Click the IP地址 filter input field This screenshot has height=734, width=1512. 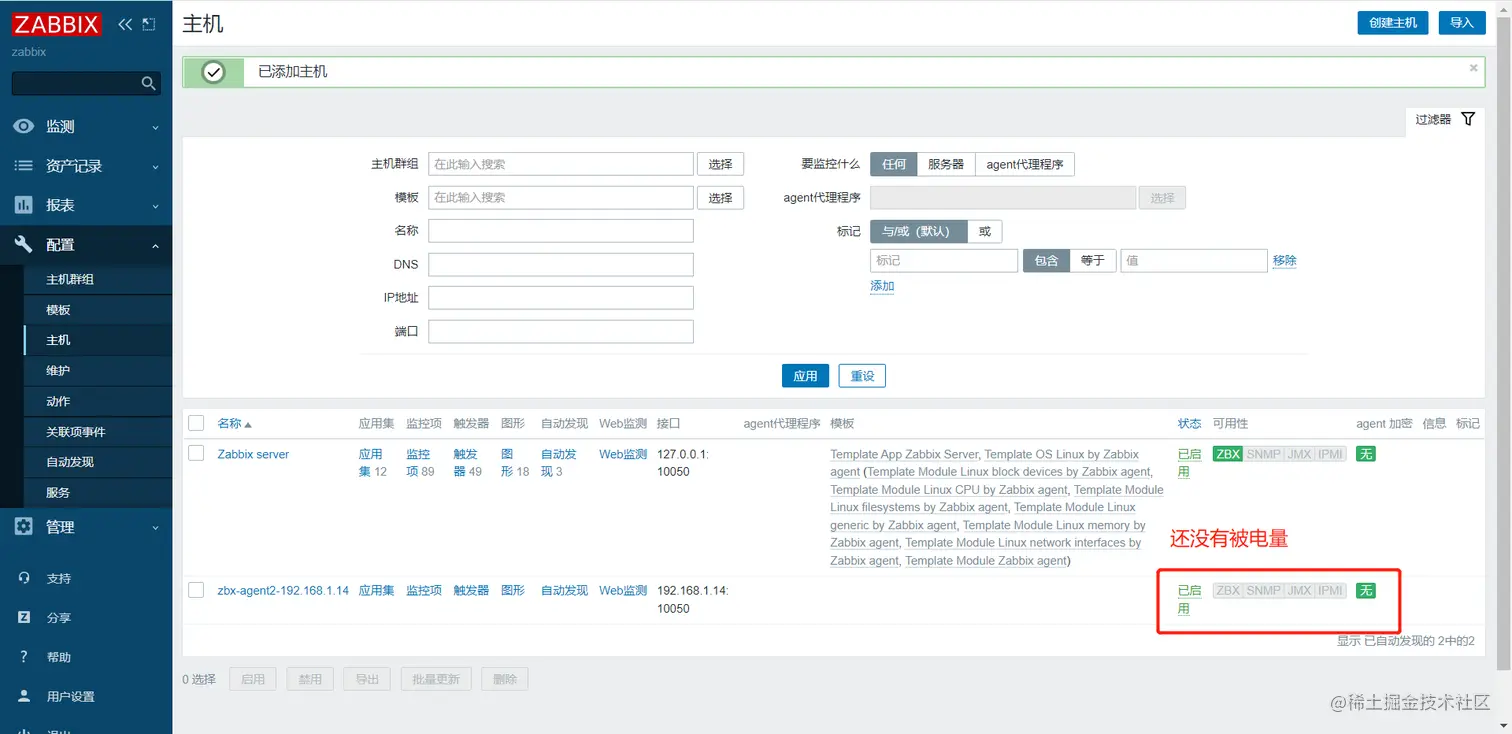tap(561, 298)
